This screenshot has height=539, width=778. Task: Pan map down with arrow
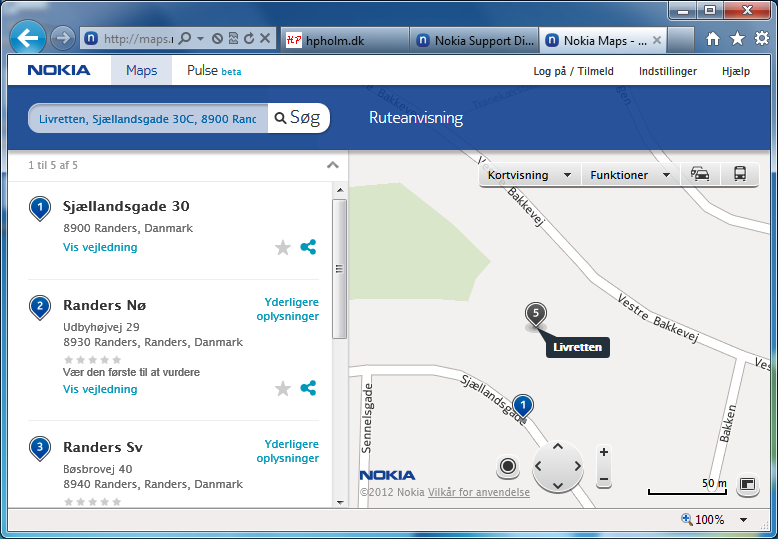pyautogui.click(x=558, y=485)
